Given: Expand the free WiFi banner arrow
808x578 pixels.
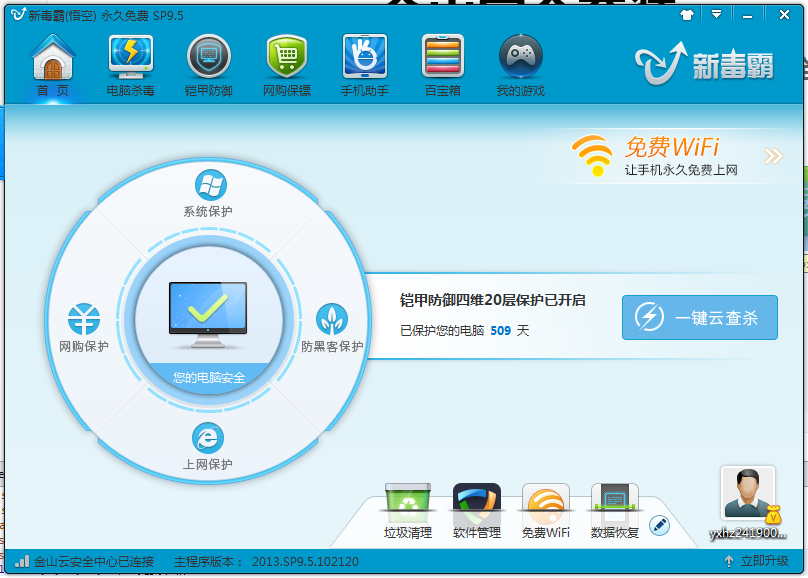Looking at the screenshot, I should click(x=772, y=156).
